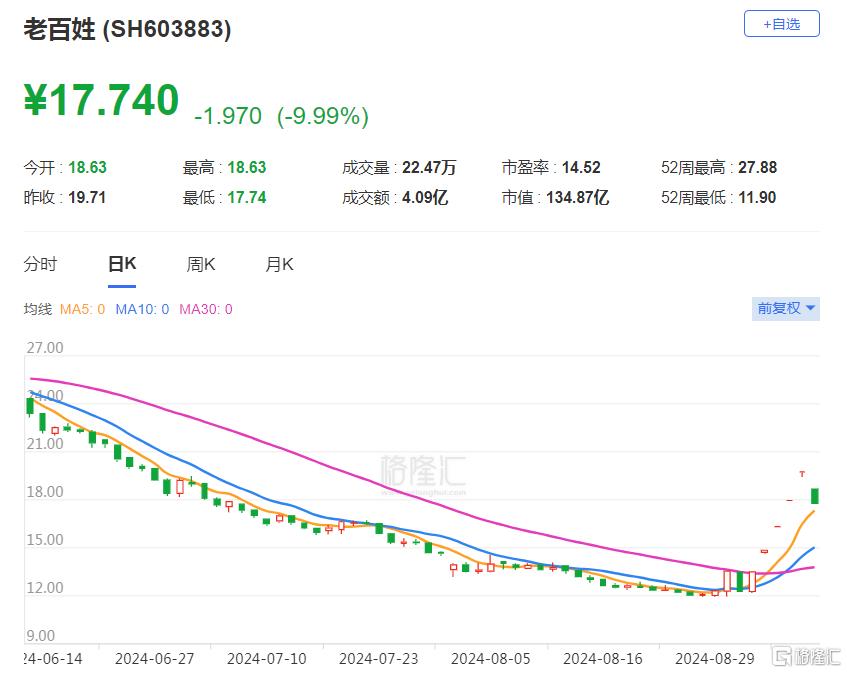This screenshot has height=673, width=847.
Task: Expand the 前复权 adjustment dropdown
Action: [785, 308]
